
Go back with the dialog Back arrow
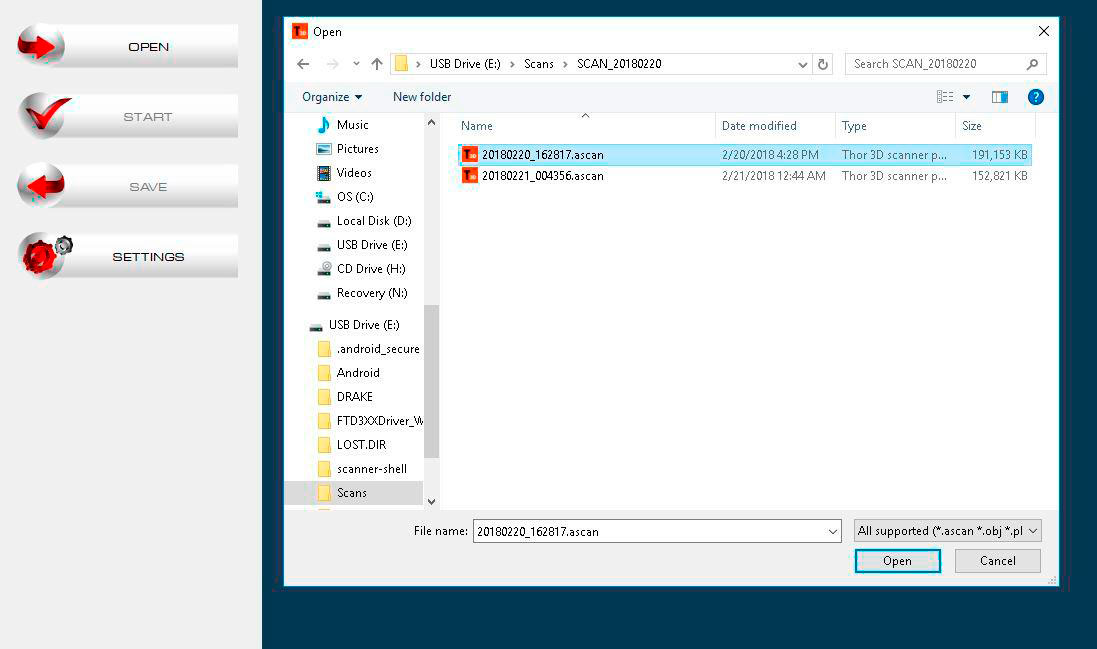tap(303, 64)
